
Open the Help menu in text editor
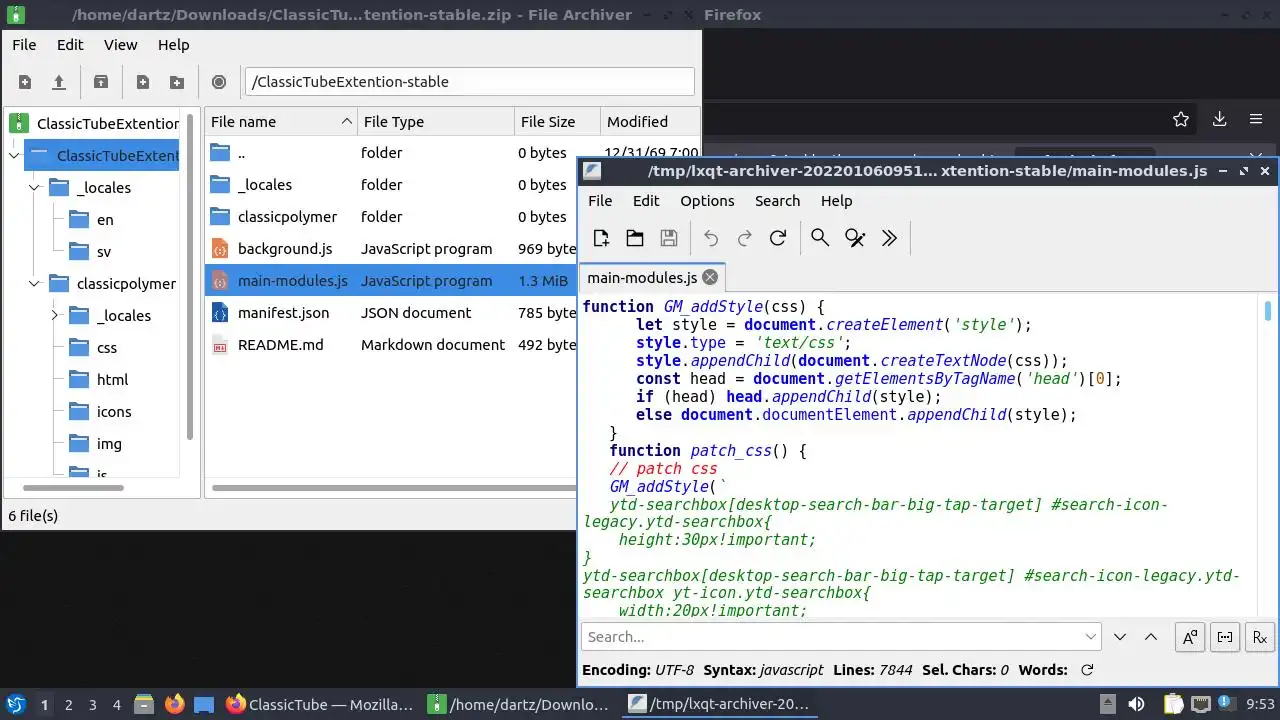(836, 201)
